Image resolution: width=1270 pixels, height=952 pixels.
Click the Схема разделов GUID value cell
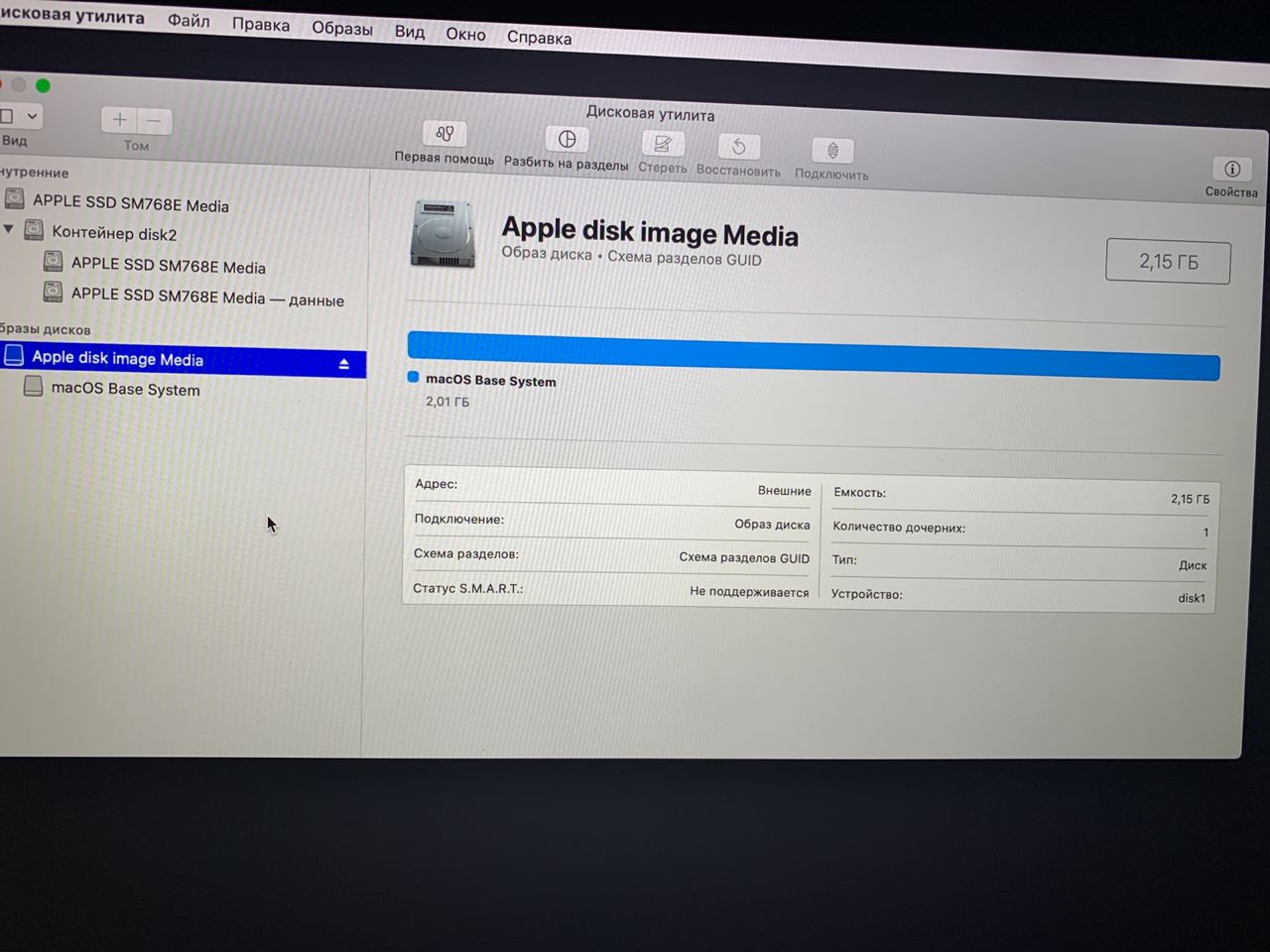pyautogui.click(x=744, y=557)
